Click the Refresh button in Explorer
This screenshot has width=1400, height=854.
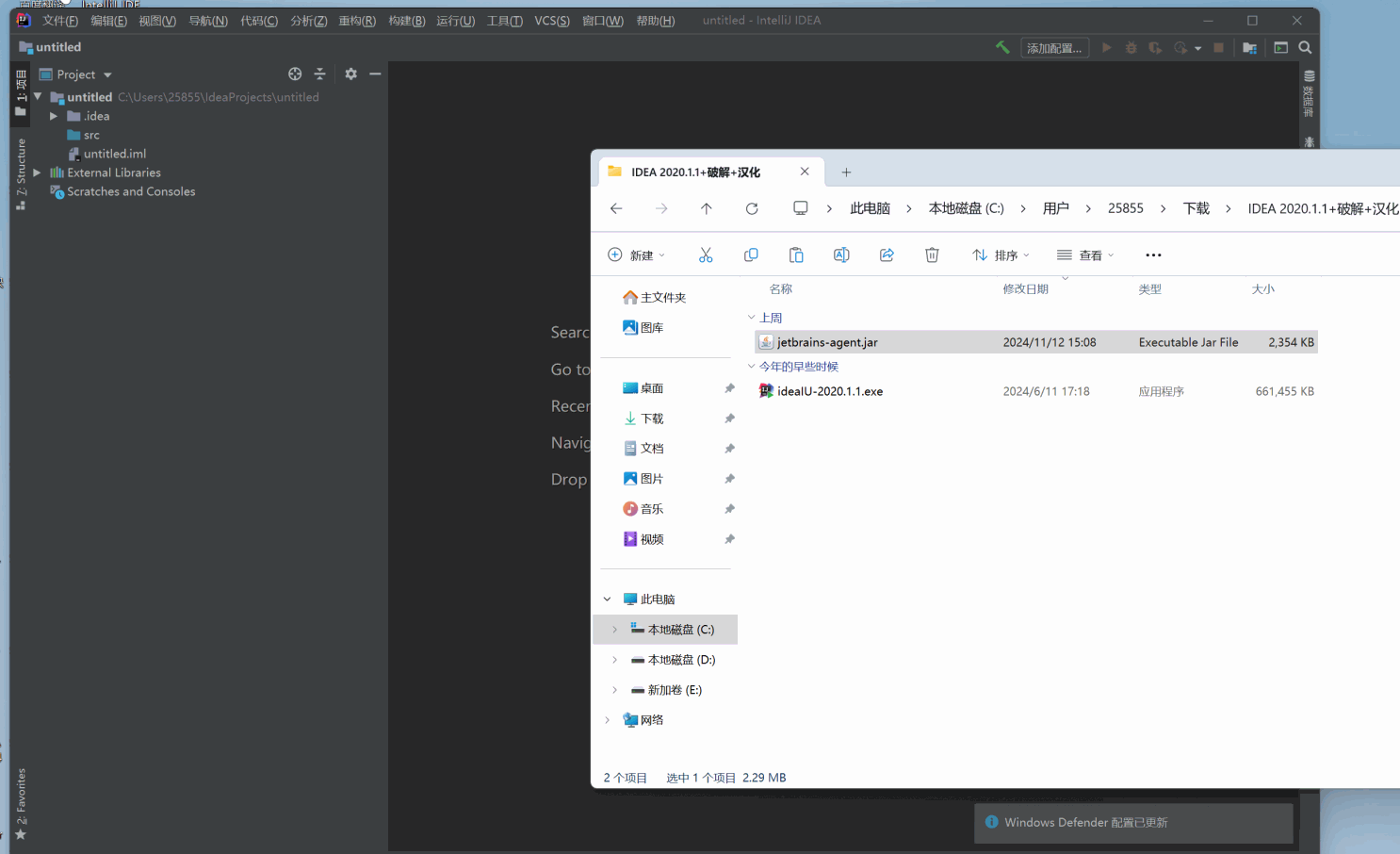(752, 208)
